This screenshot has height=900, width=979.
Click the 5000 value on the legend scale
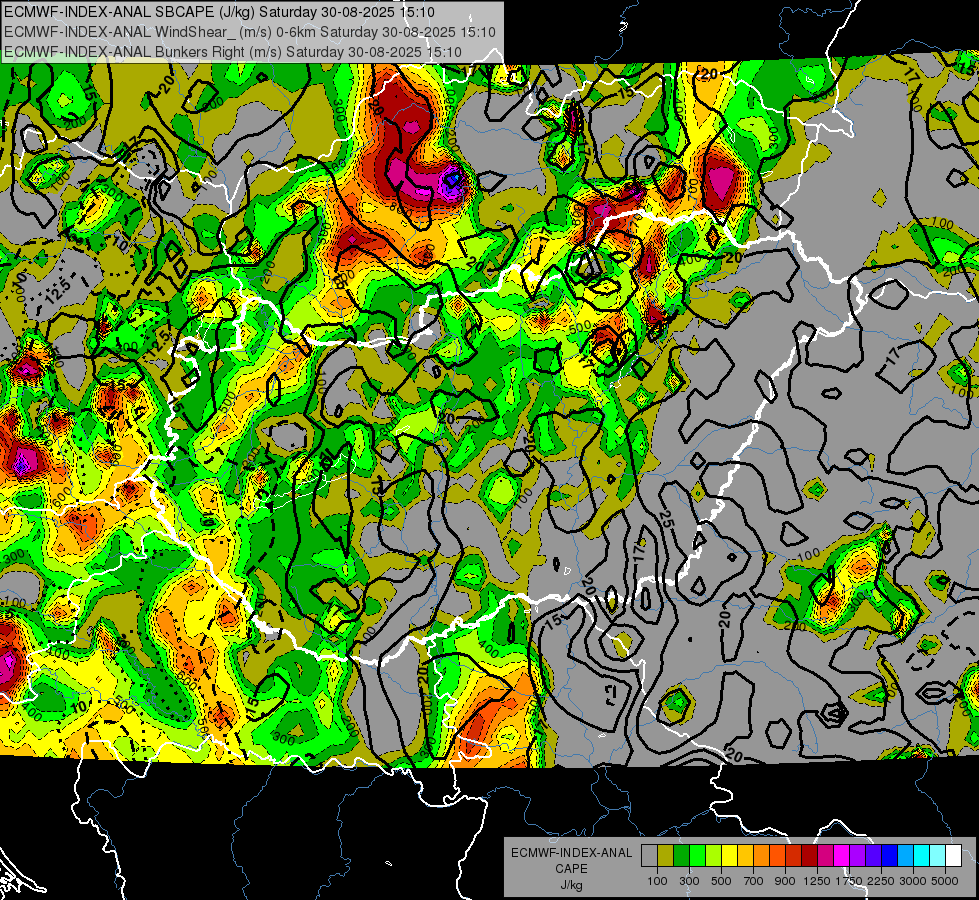point(945,881)
